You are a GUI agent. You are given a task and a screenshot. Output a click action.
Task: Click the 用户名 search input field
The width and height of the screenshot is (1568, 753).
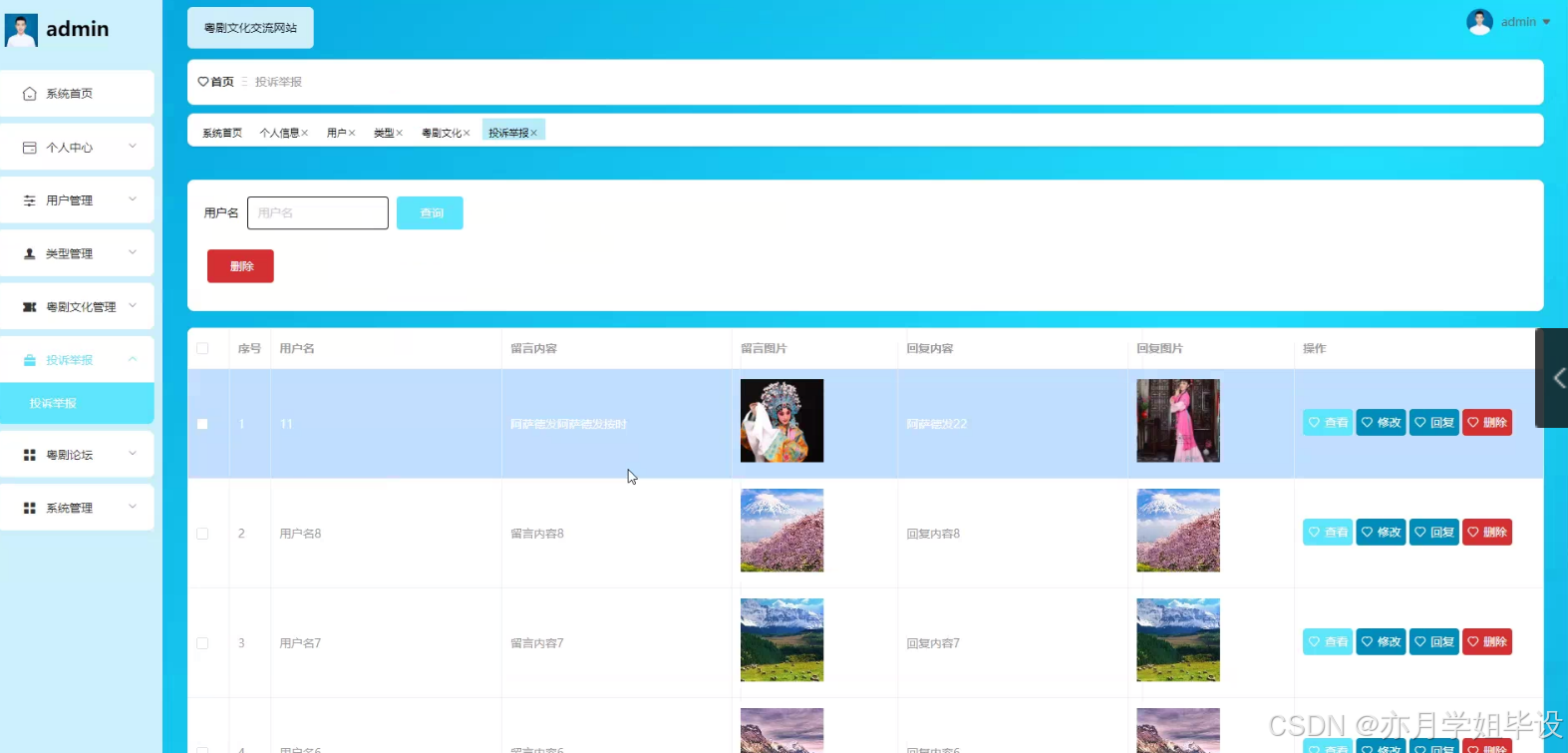coord(318,213)
